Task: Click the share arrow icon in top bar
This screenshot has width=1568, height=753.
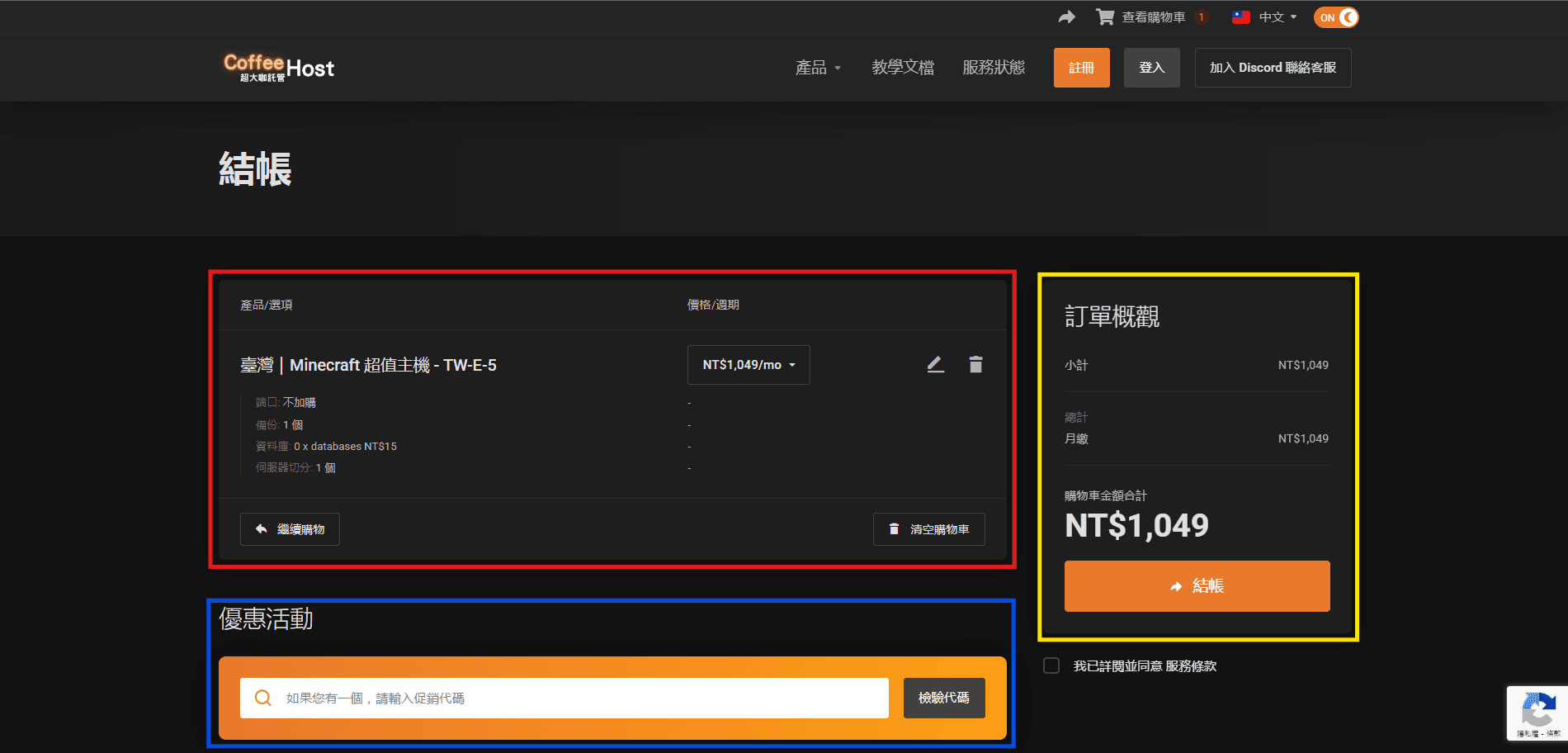Action: click(x=1066, y=17)
